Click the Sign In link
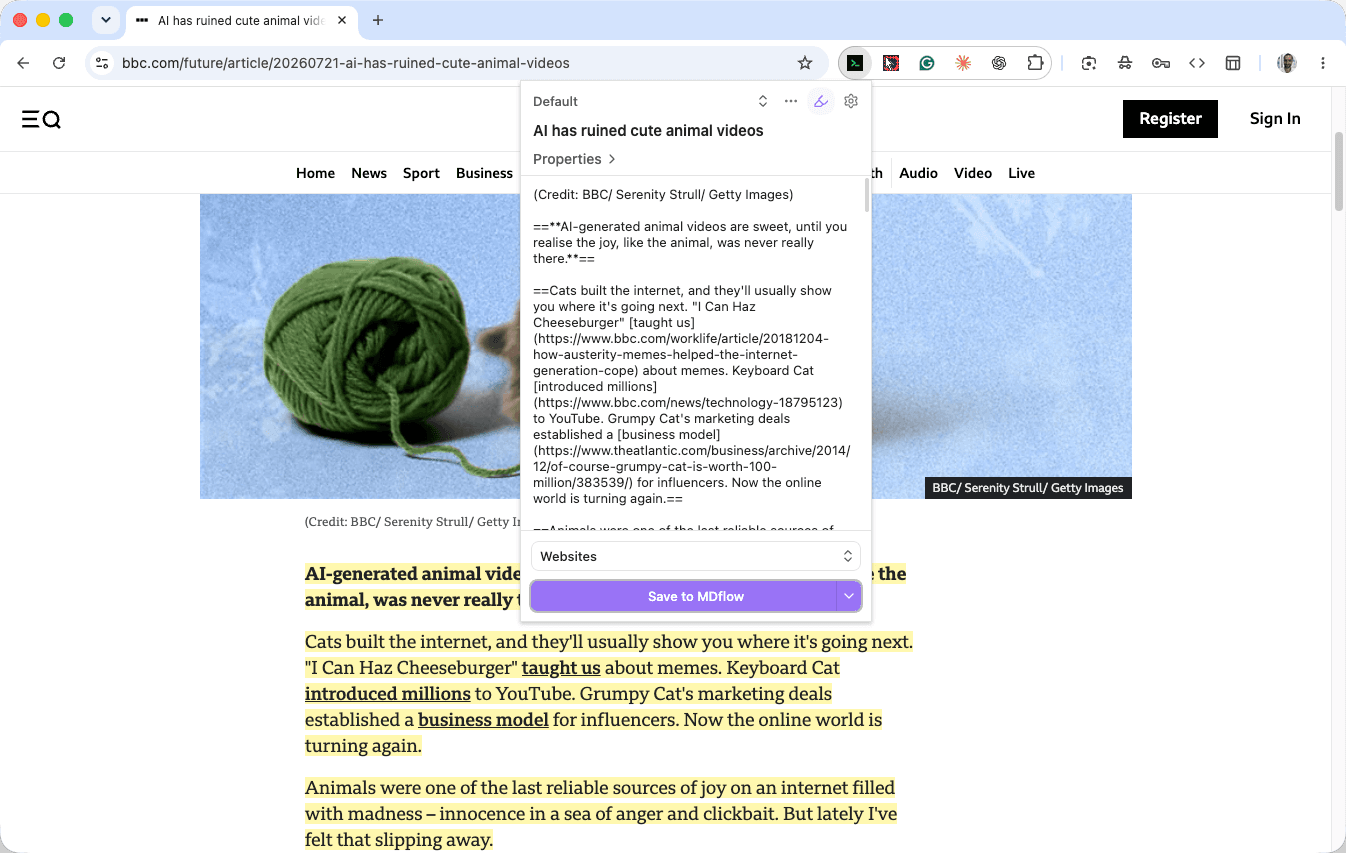This screenshot has width=1346, height=853. tap(1275, 119)
